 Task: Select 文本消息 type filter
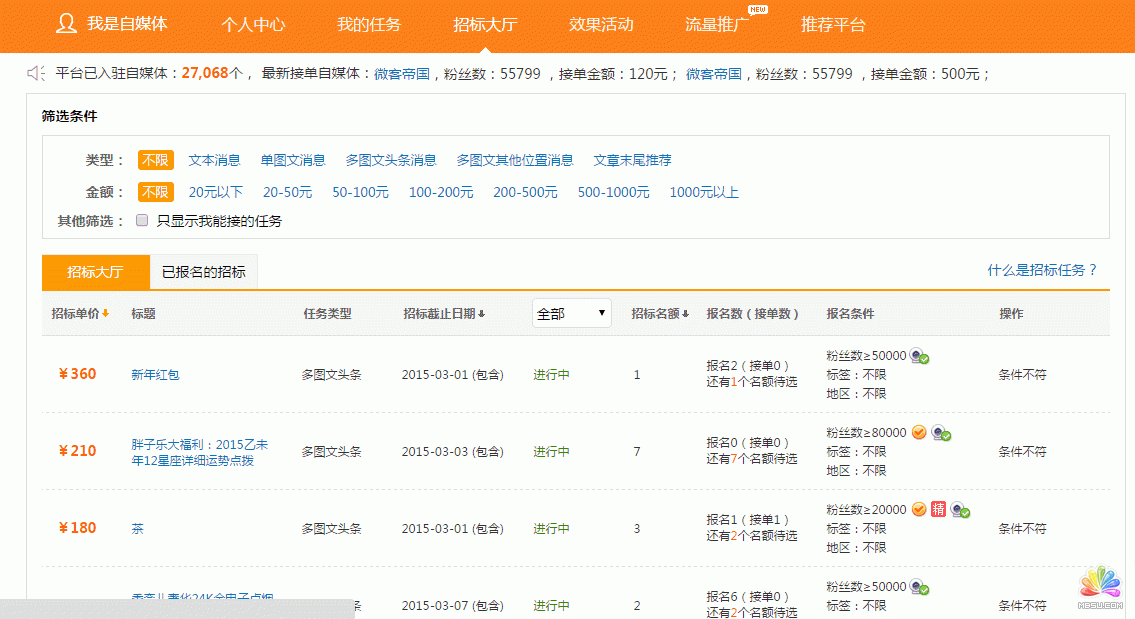click(x=214, y=160)
